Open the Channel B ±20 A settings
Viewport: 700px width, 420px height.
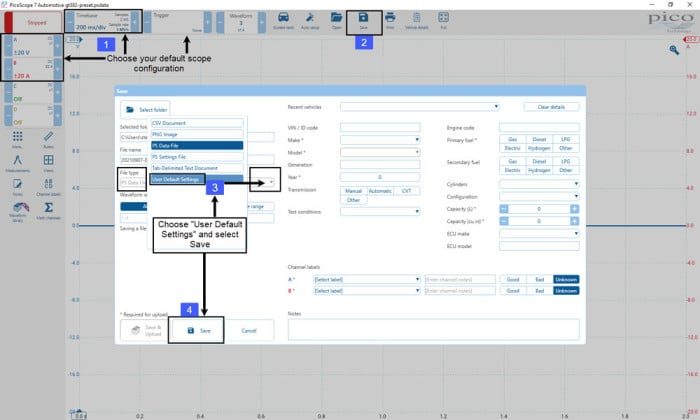click(33, 69)
